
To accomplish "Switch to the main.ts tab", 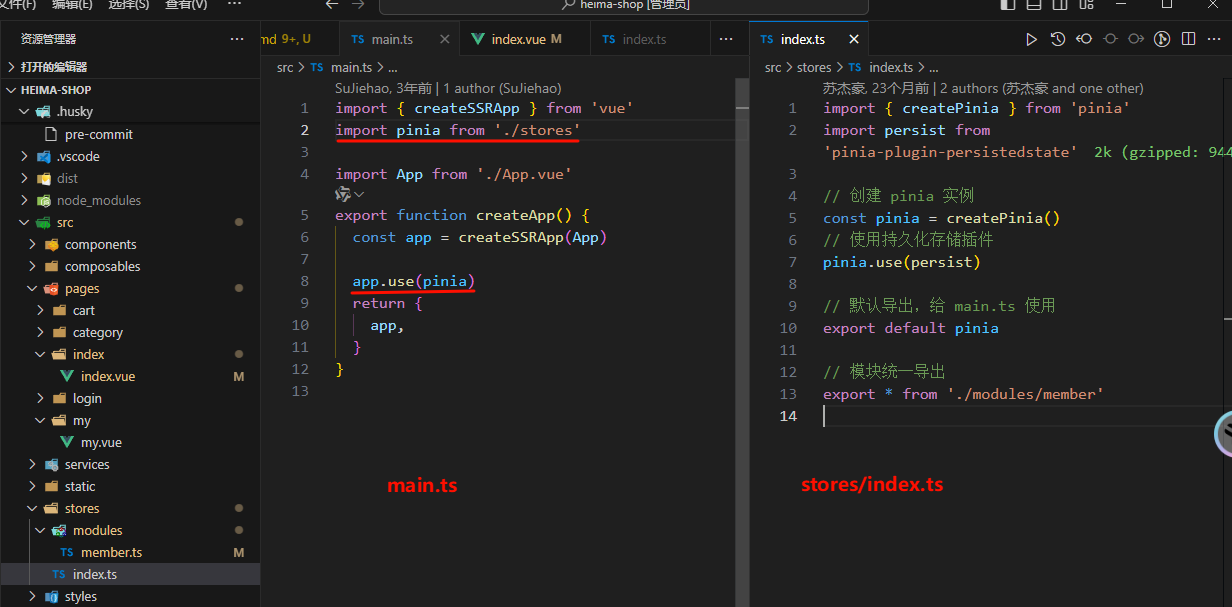I will pos(399,39).
